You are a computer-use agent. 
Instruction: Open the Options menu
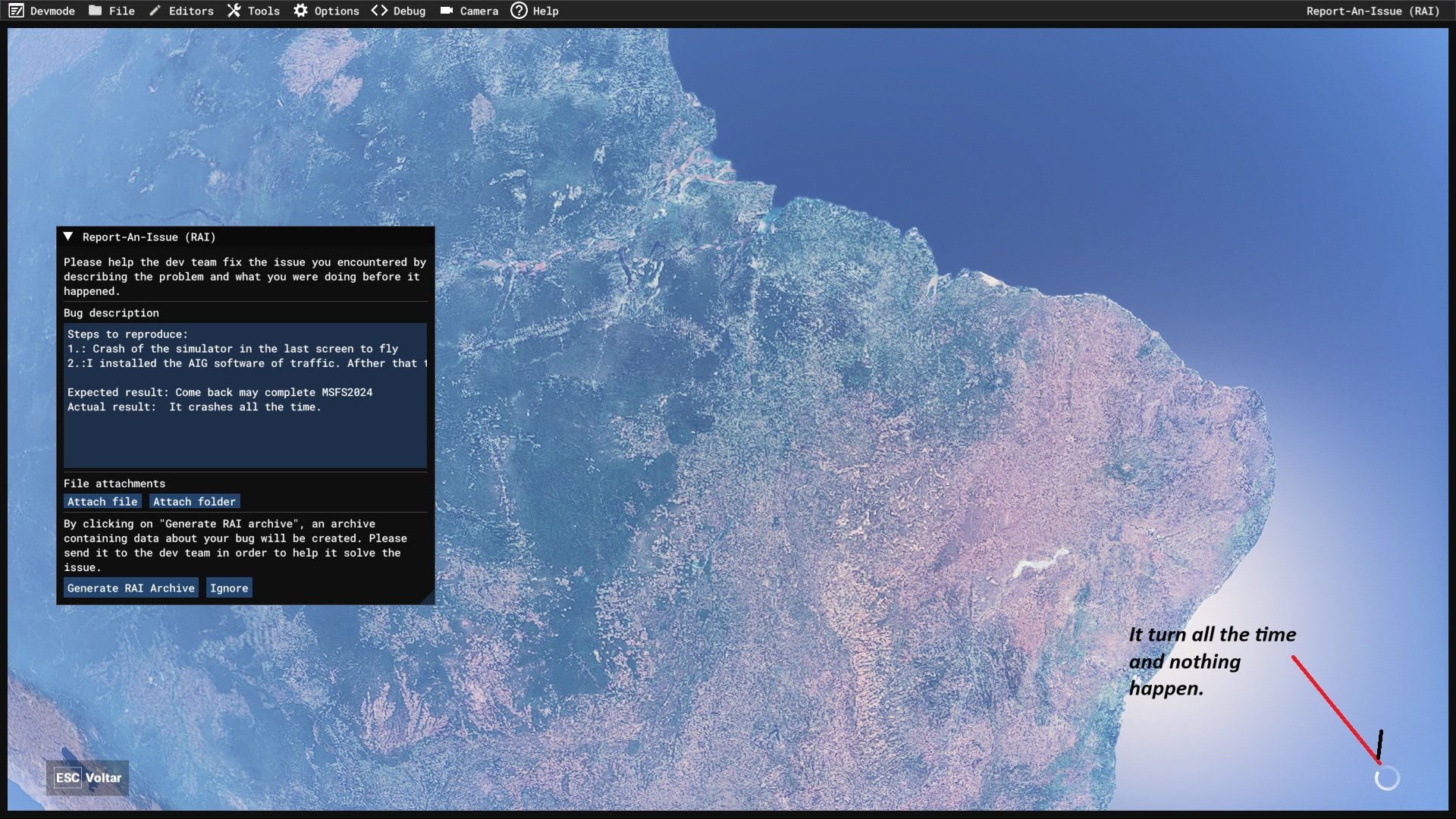[x=337, y=11]
